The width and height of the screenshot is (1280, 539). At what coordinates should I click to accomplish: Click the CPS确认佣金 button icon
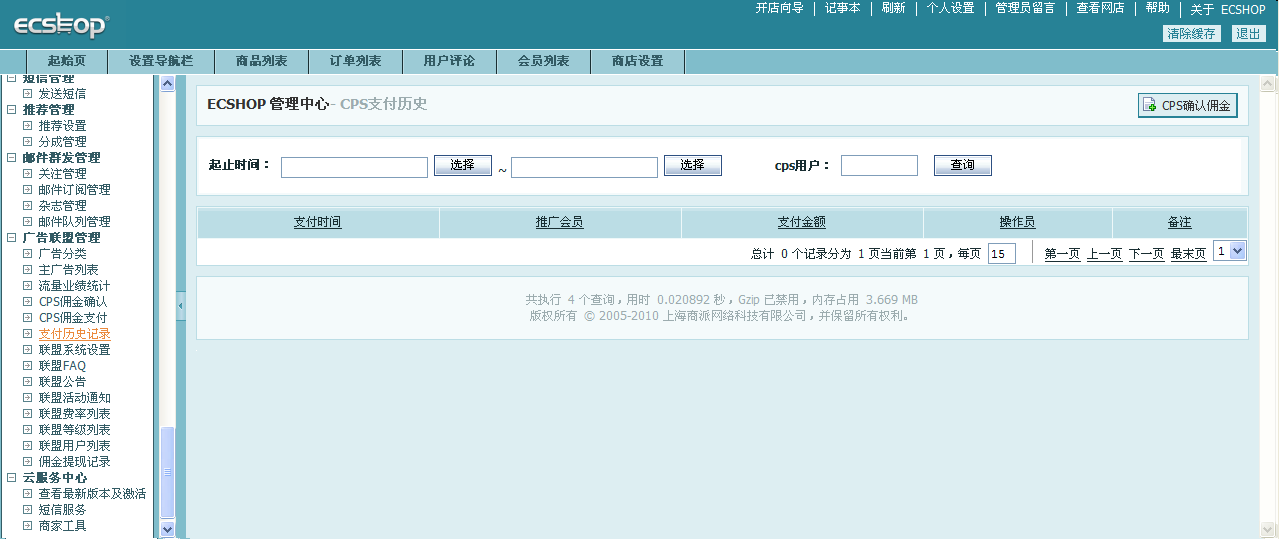[1151, 105]
